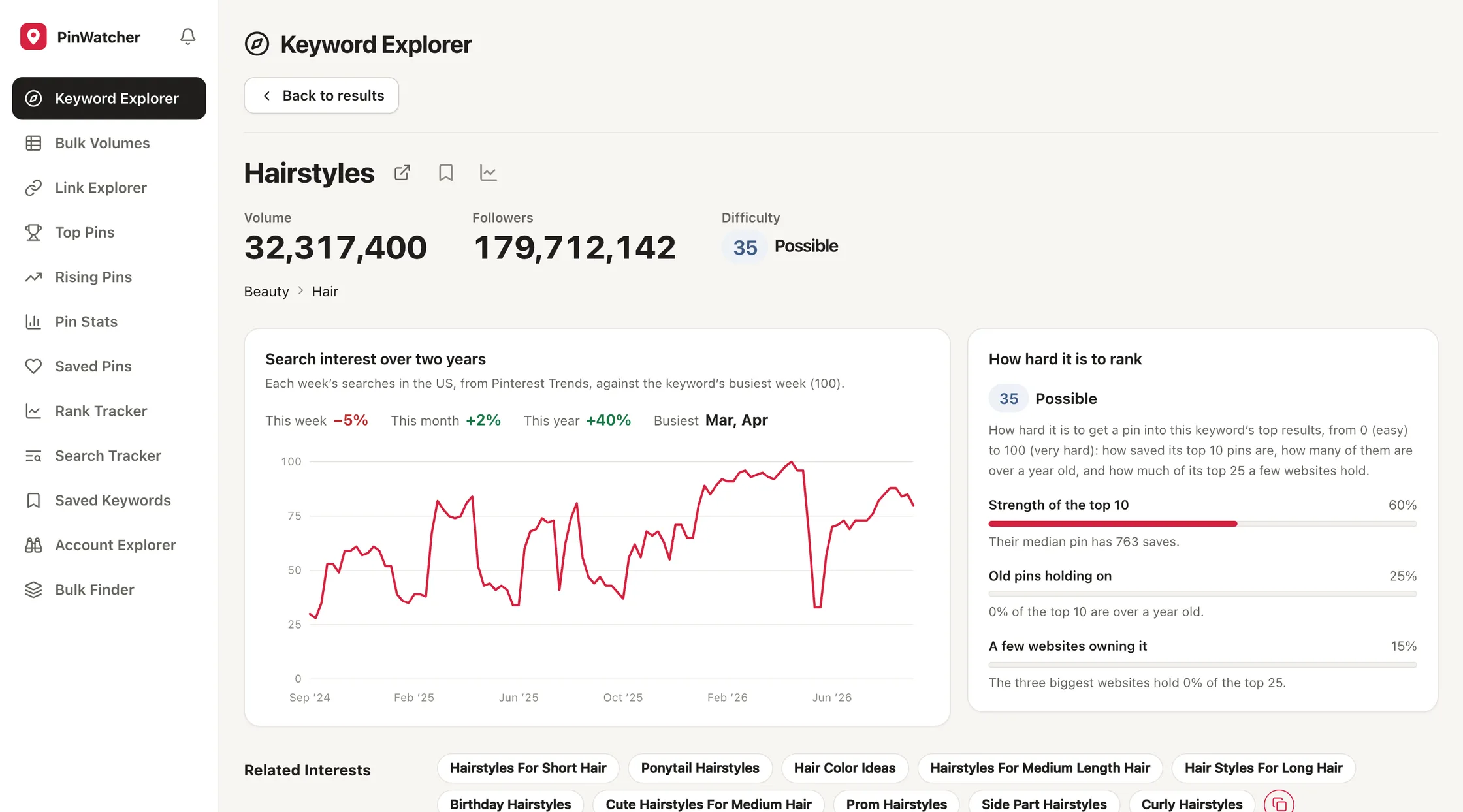Open Prom Hairstyles interest
The height and width of the screenshot is (812, 1463).
896,803
